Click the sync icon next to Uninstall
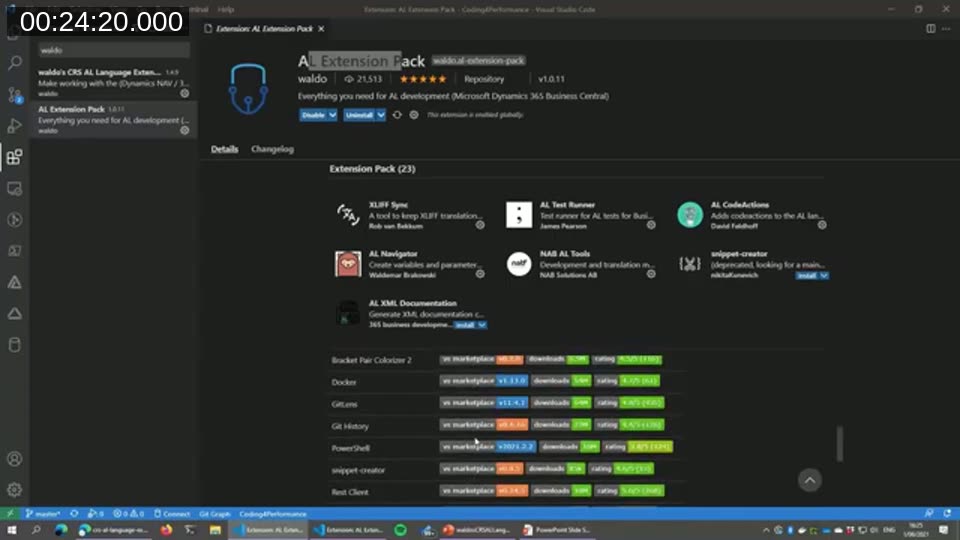Image resolution: width=960 pixels, height=540 pixels. point(397,114)
